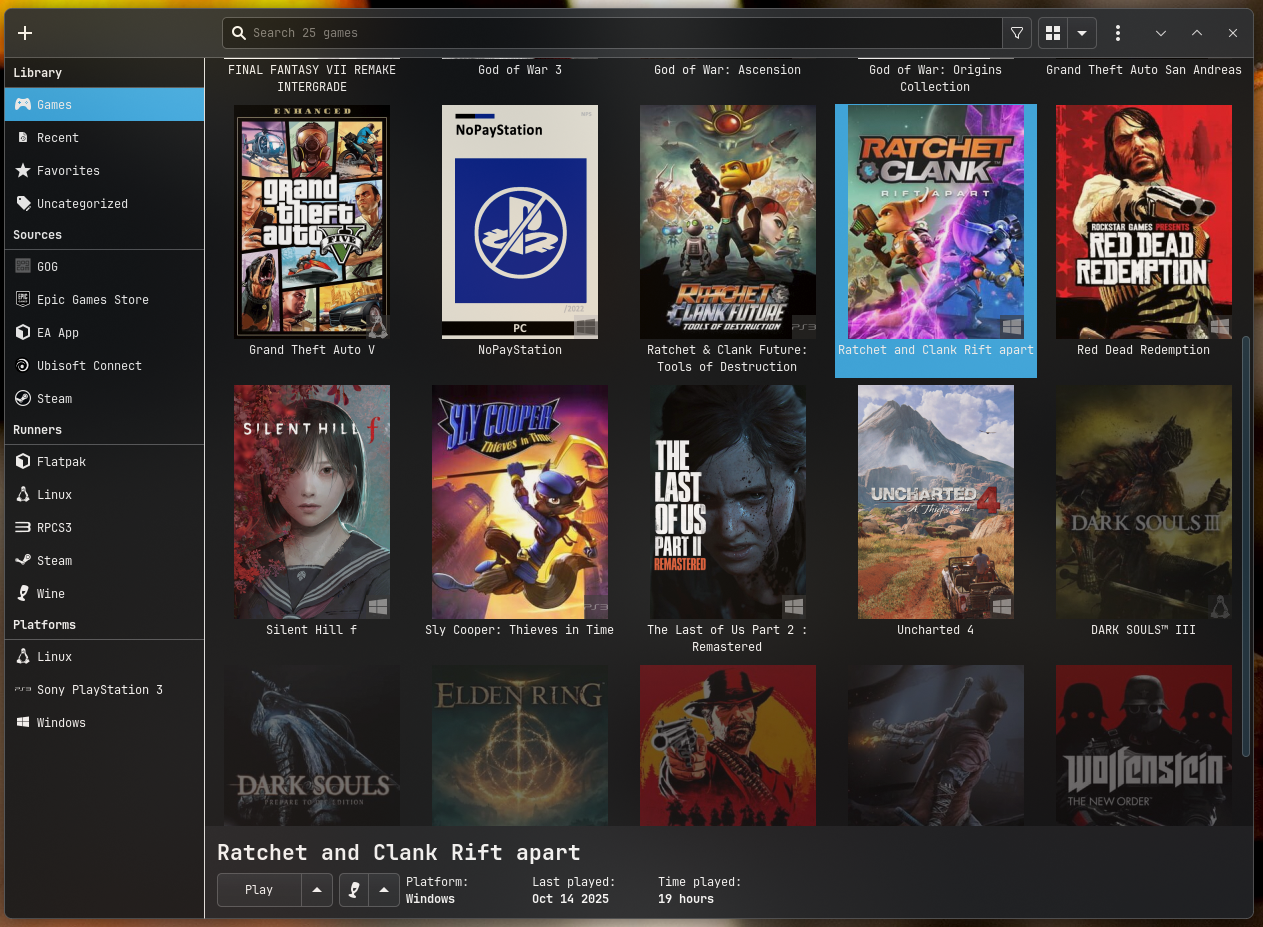Select Grand Theft Auto V cover
This screenshot has width=1263, height=927.
(x=312, y=222)
